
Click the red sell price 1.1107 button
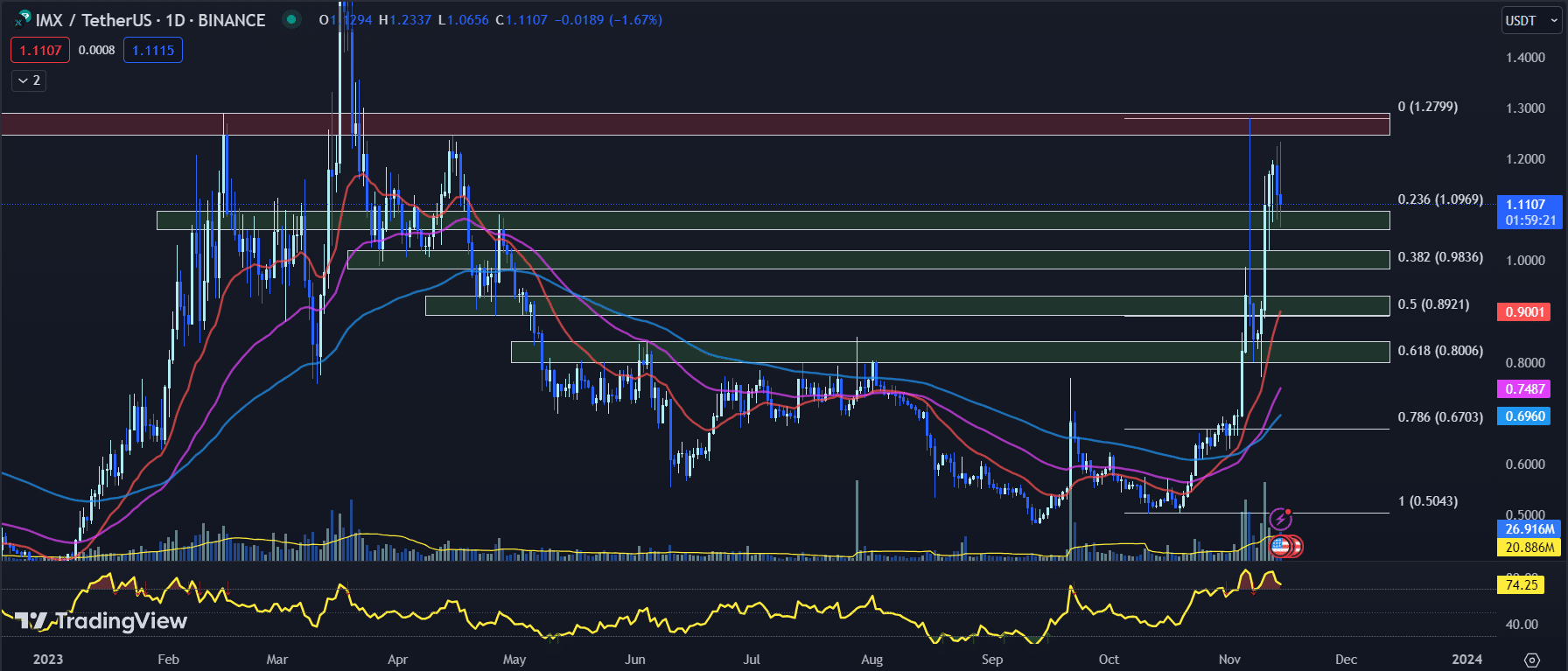click(x=40, y=50)
